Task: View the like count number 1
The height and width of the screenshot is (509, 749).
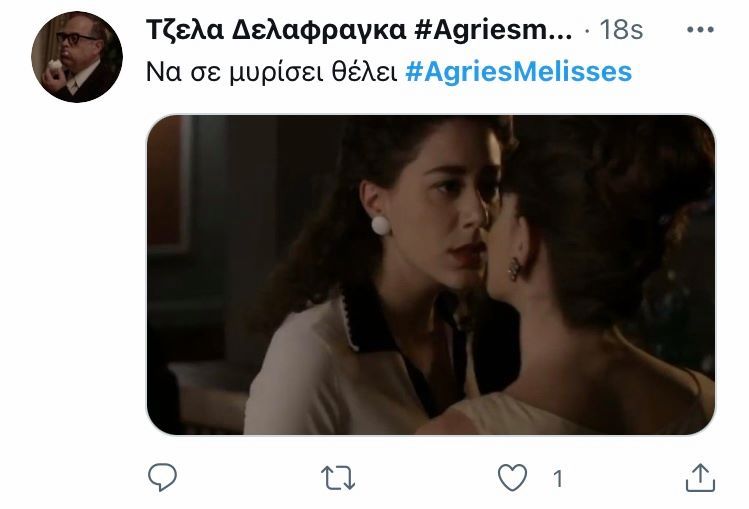Action: (557, 478)
